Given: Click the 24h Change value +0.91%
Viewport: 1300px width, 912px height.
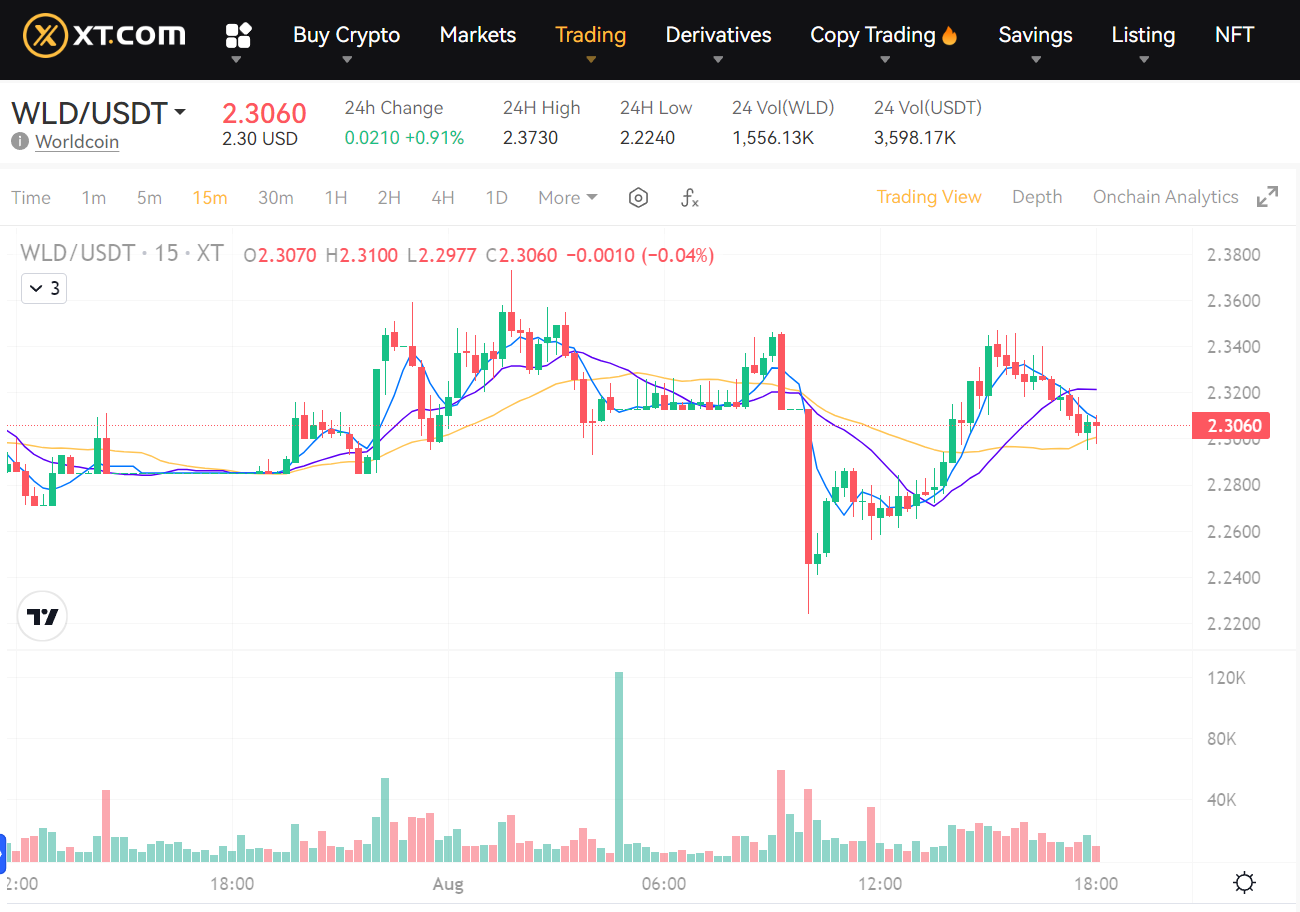Looking at the screenshot, I should click(x=434, y=138).
